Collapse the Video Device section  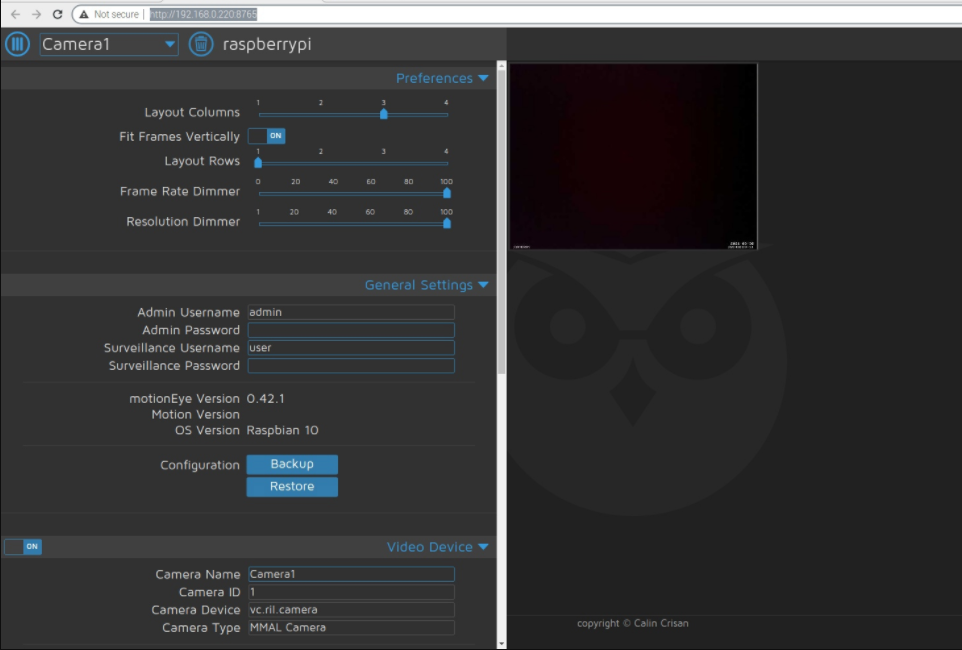pos(484,547)
